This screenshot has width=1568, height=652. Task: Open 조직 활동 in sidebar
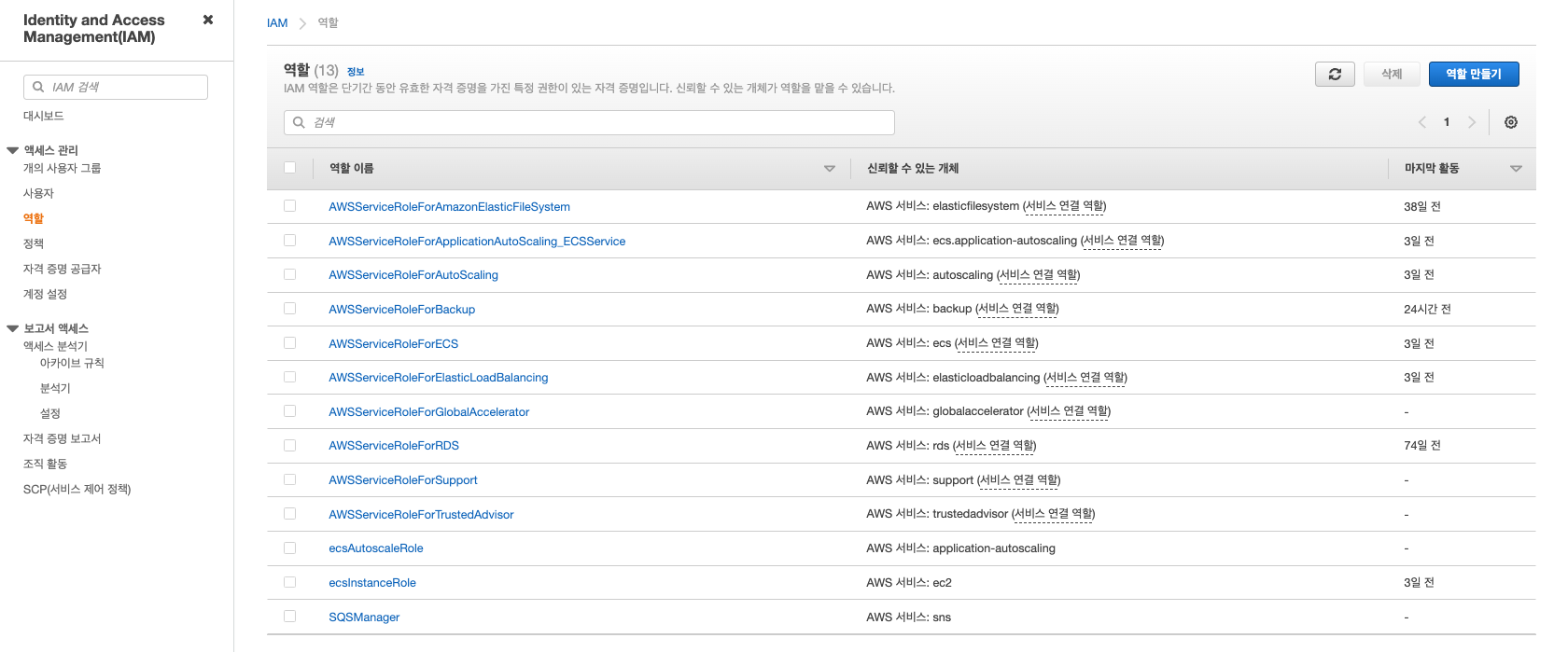[45, 464]
